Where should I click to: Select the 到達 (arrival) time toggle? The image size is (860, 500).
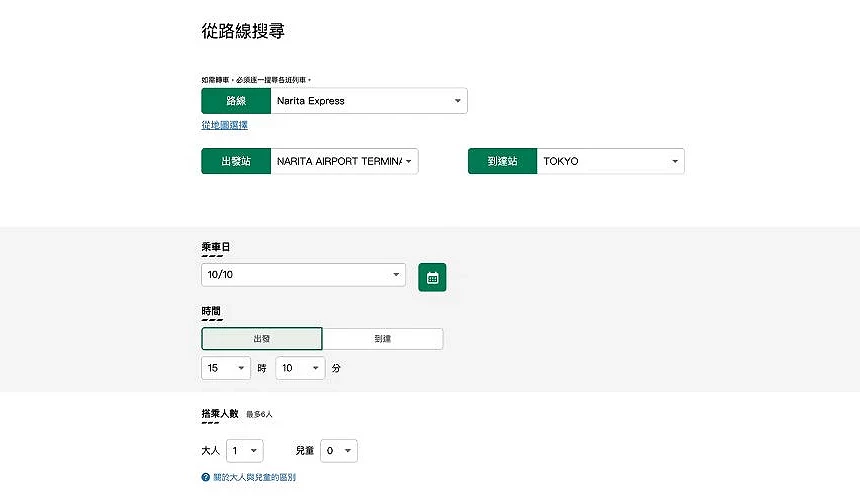tap(382, 339)
